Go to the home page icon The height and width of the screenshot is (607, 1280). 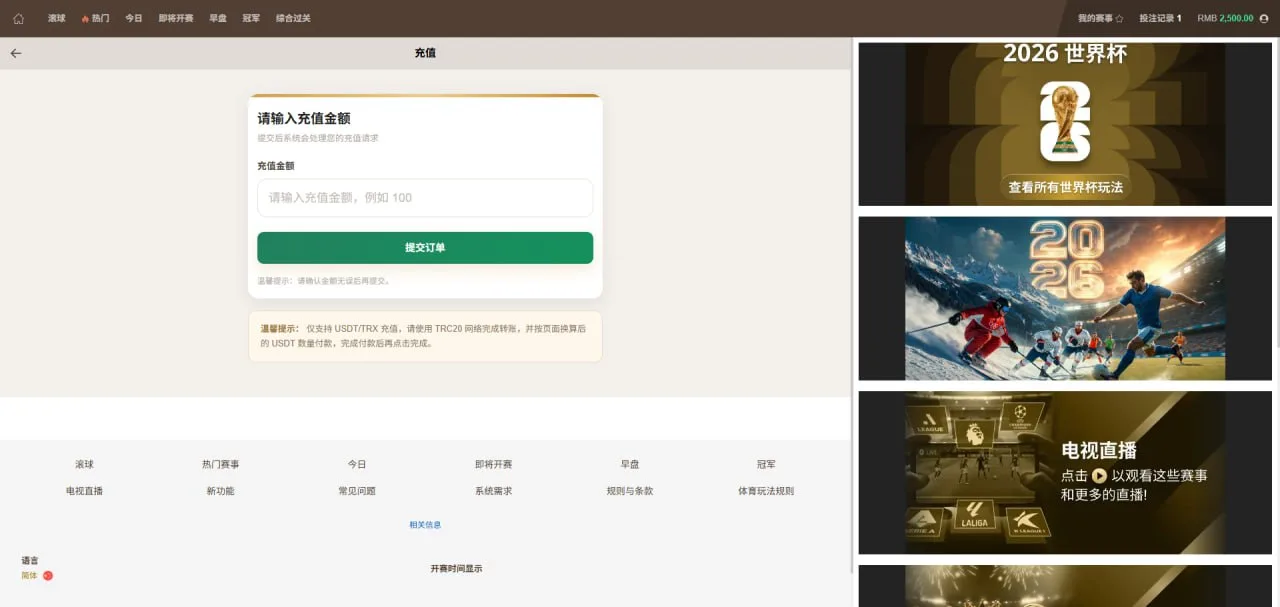18,18
